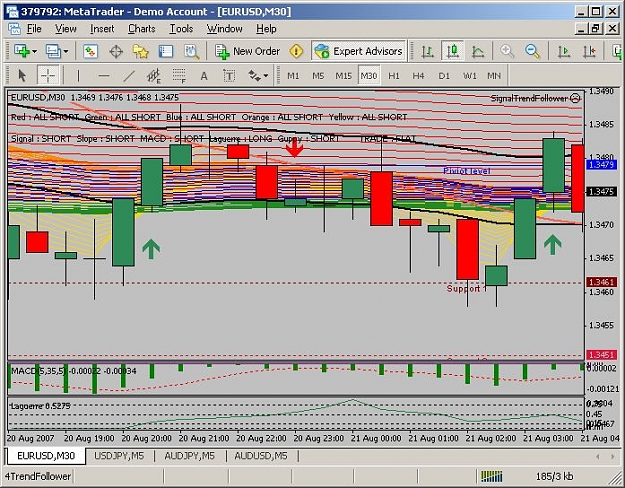
Task: Select the H4 timeframe button
Action: tap(419, 75)
